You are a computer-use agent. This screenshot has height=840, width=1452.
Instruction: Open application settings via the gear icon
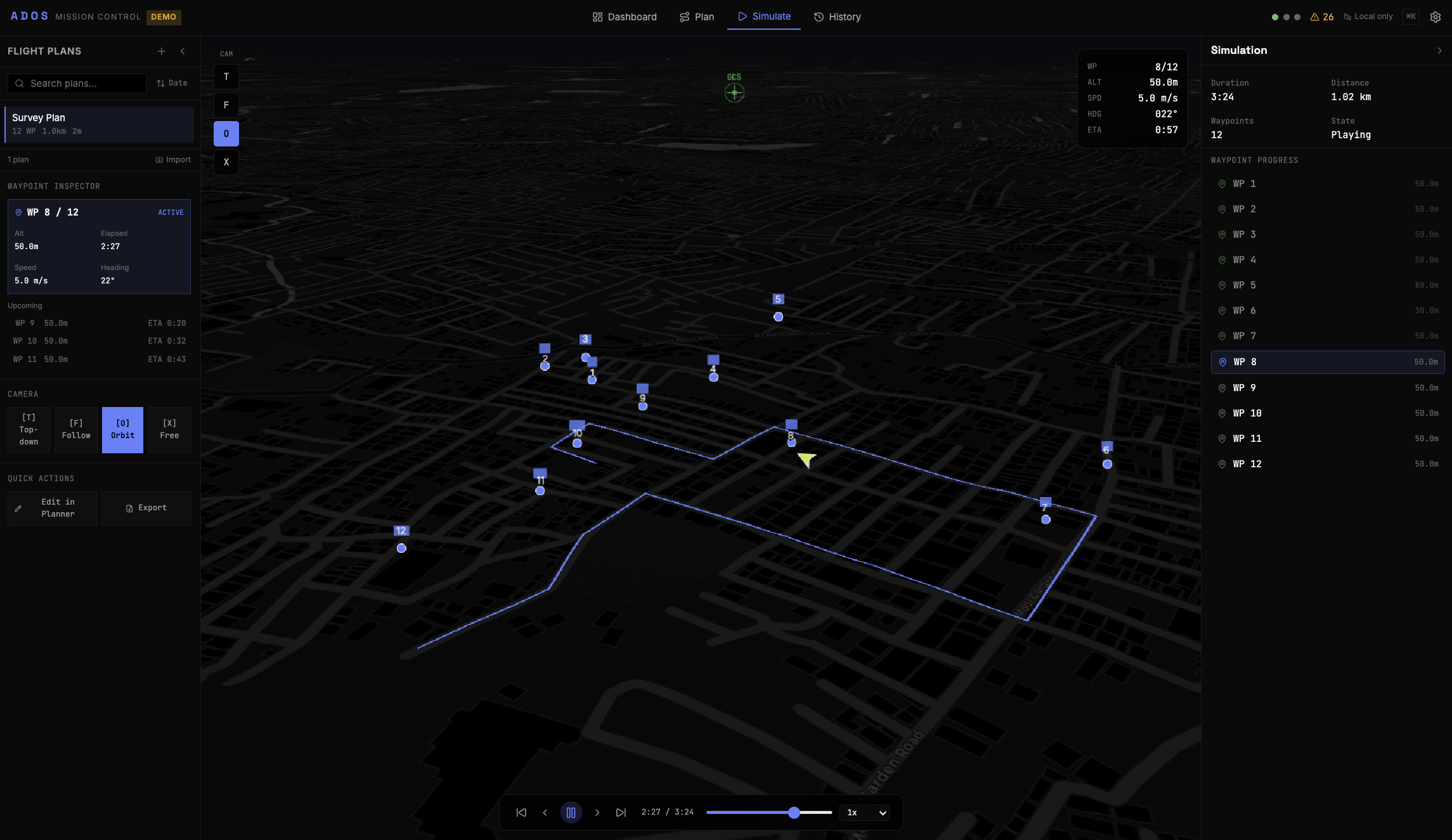[x=1435, y=16]
